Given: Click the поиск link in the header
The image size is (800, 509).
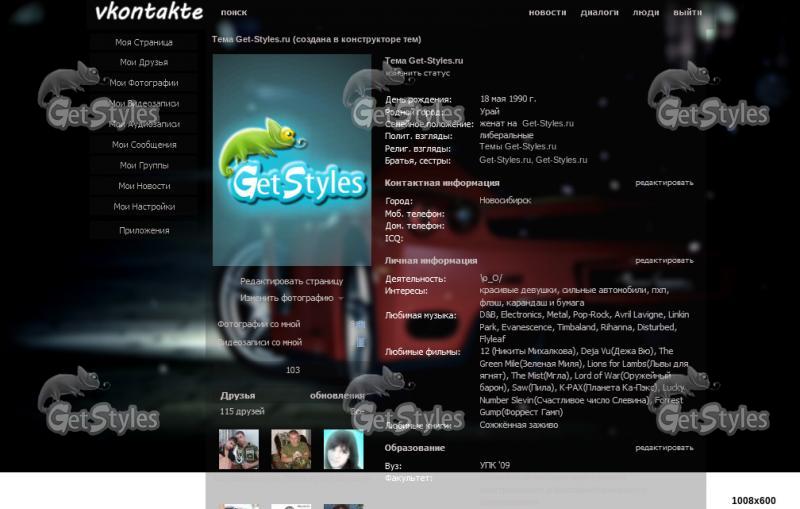Looking at the screenshot, I should [x=234, y=13].
